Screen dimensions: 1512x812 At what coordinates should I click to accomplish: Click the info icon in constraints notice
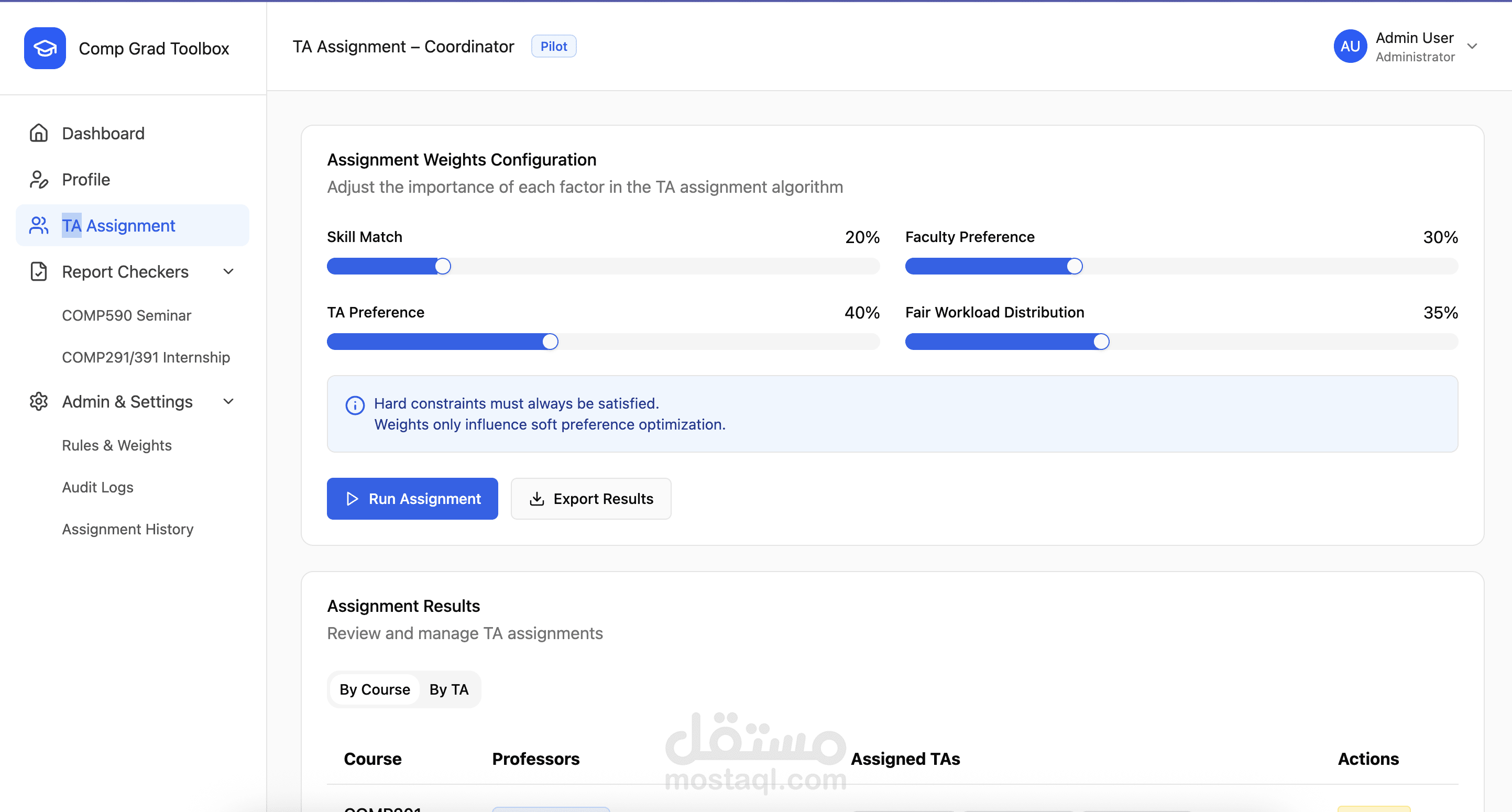pos(355,405)
